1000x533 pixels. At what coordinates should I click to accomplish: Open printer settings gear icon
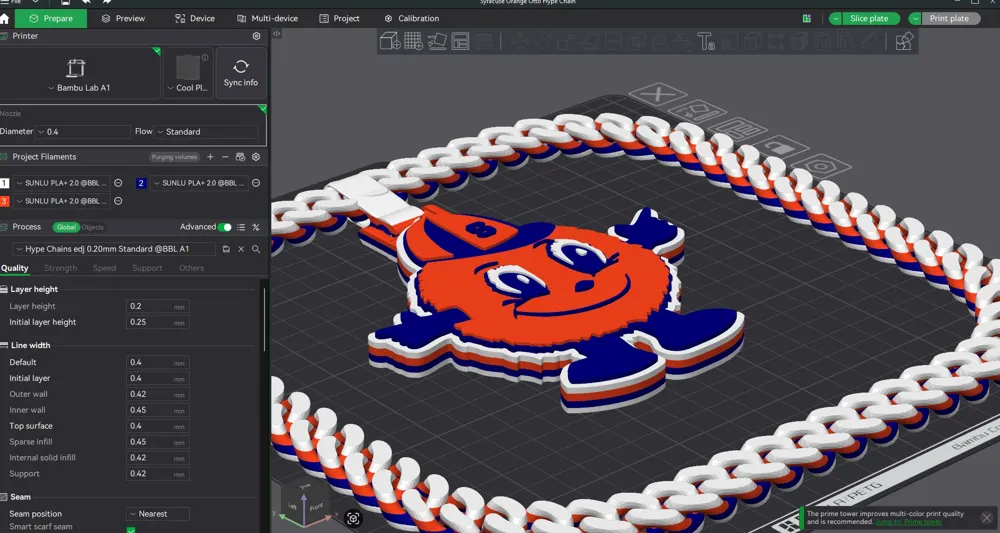256,36
